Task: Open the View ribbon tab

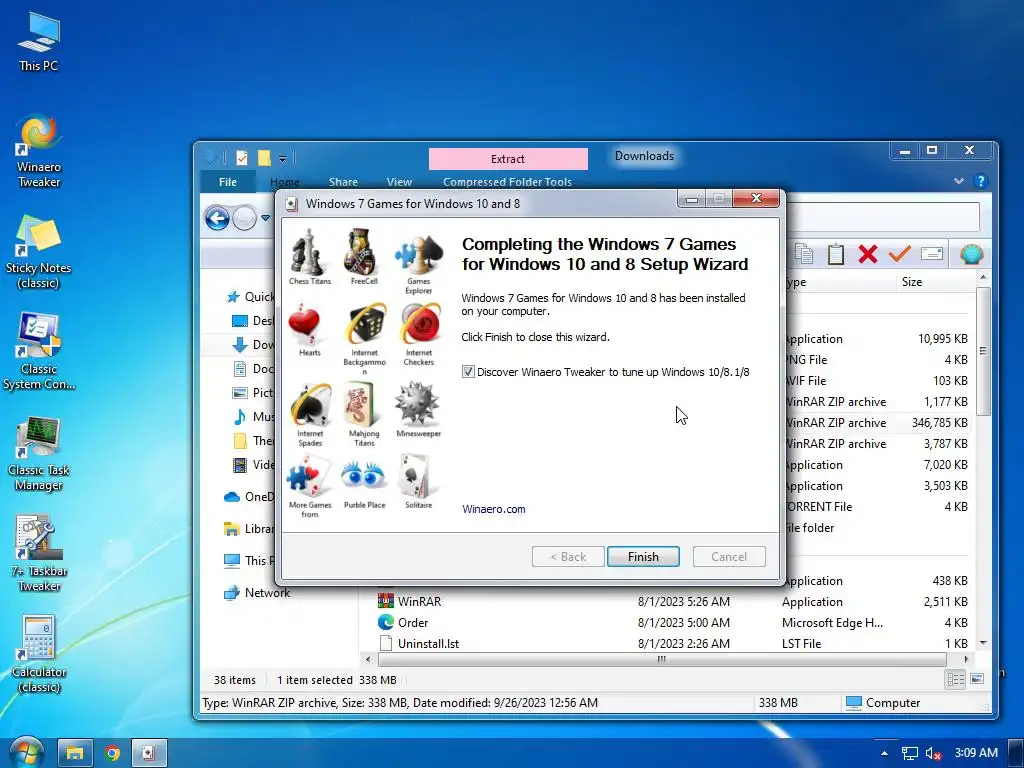Action: point(399,182)
